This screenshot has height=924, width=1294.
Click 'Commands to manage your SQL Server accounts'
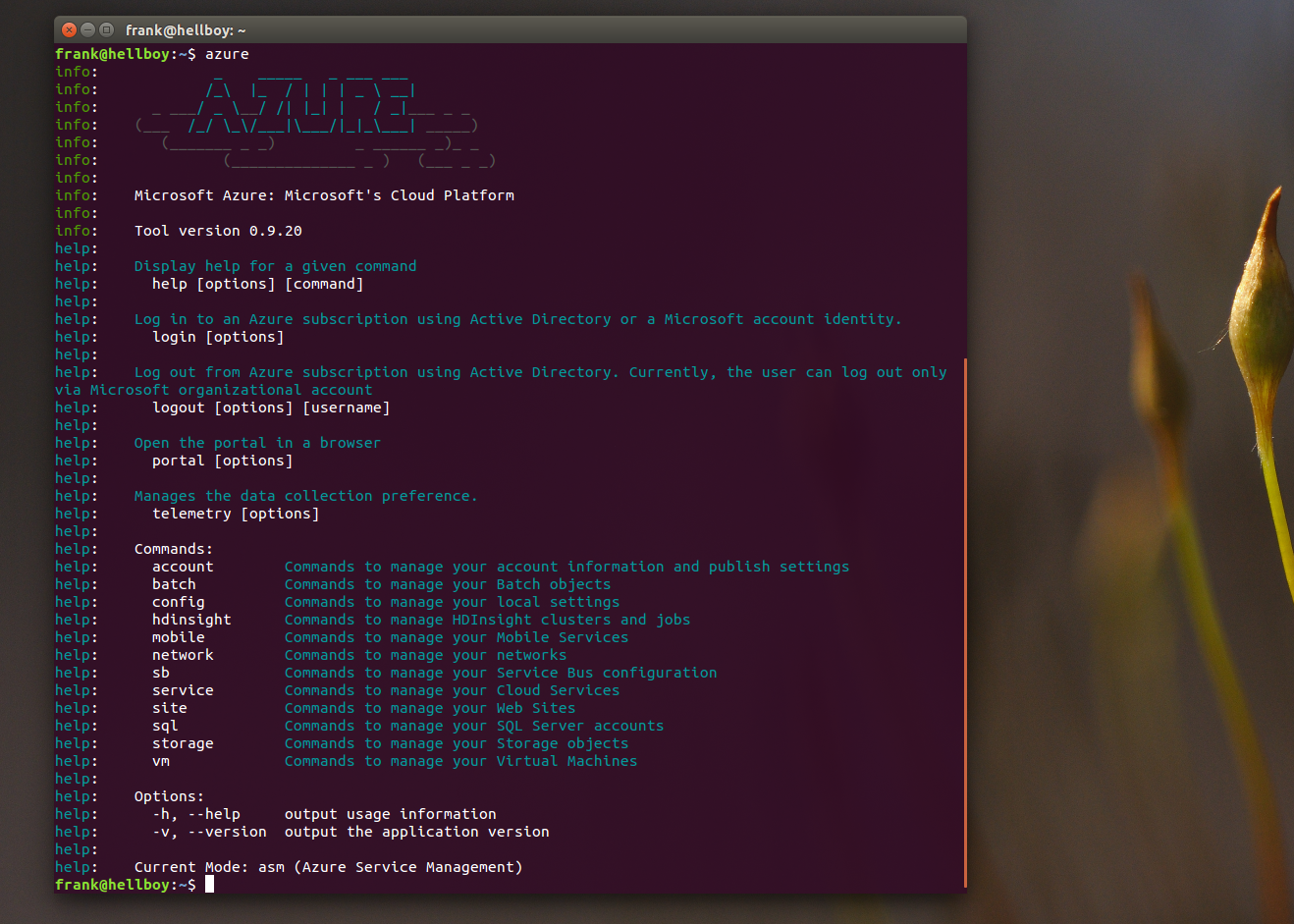(474, 726)
